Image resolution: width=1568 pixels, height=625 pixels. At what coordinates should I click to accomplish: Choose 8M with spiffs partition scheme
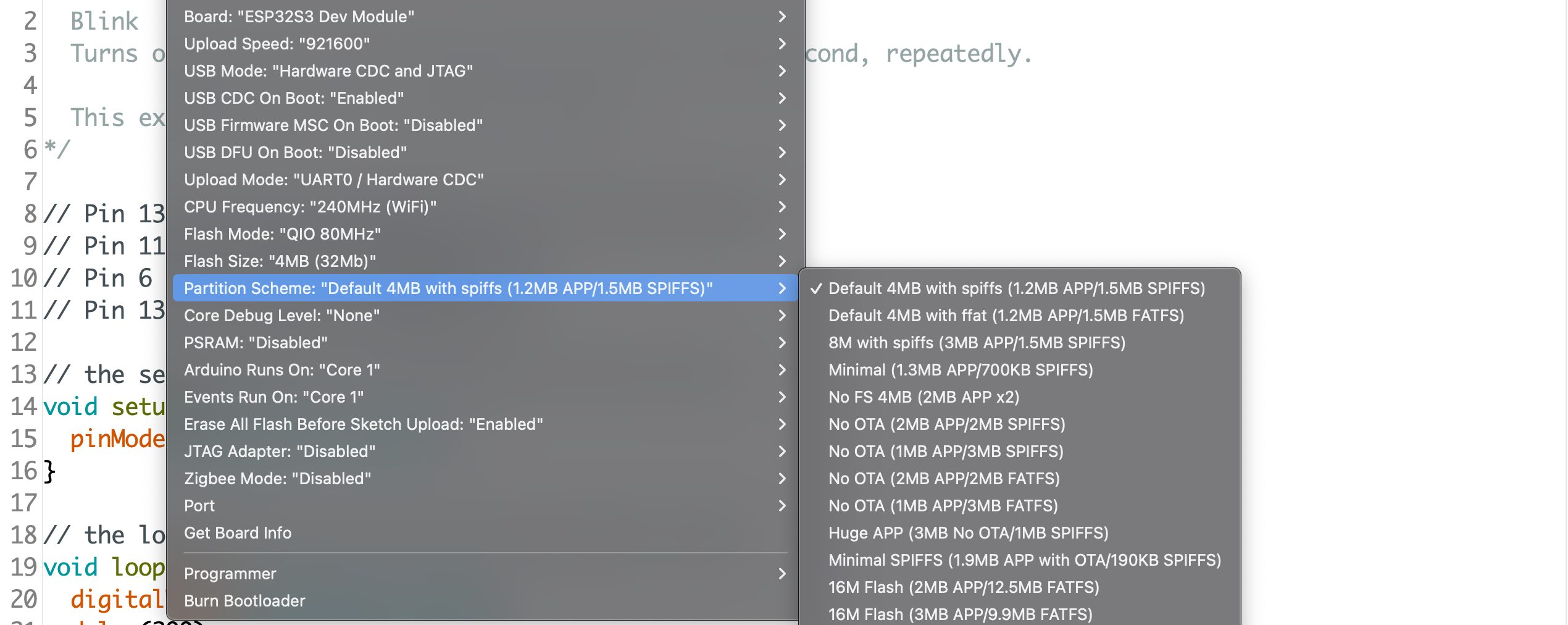pos(977,343)
